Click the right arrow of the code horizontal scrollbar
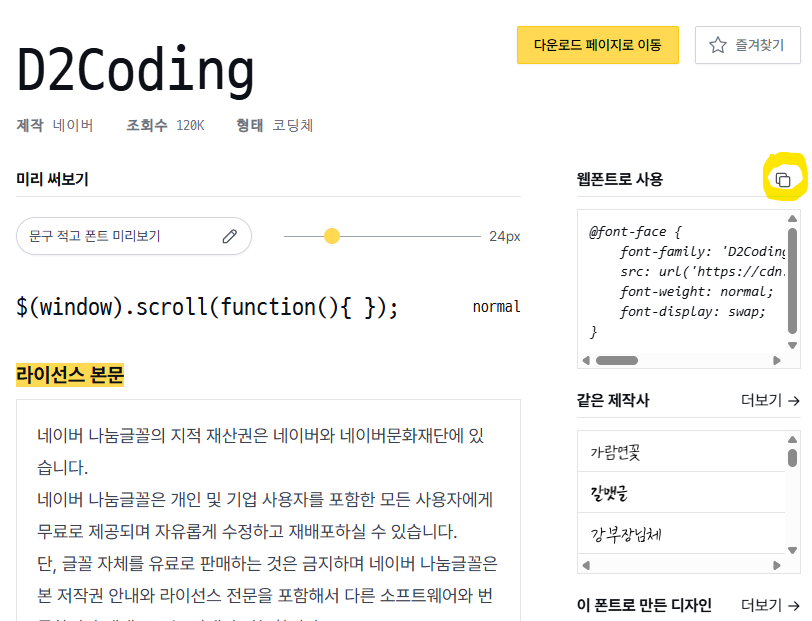This screenshot has width=812, height=621. [x=776, y=360]
